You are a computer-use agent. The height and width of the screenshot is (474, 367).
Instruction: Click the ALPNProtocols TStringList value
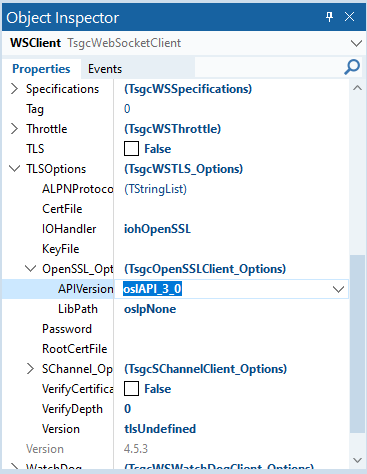155,189
